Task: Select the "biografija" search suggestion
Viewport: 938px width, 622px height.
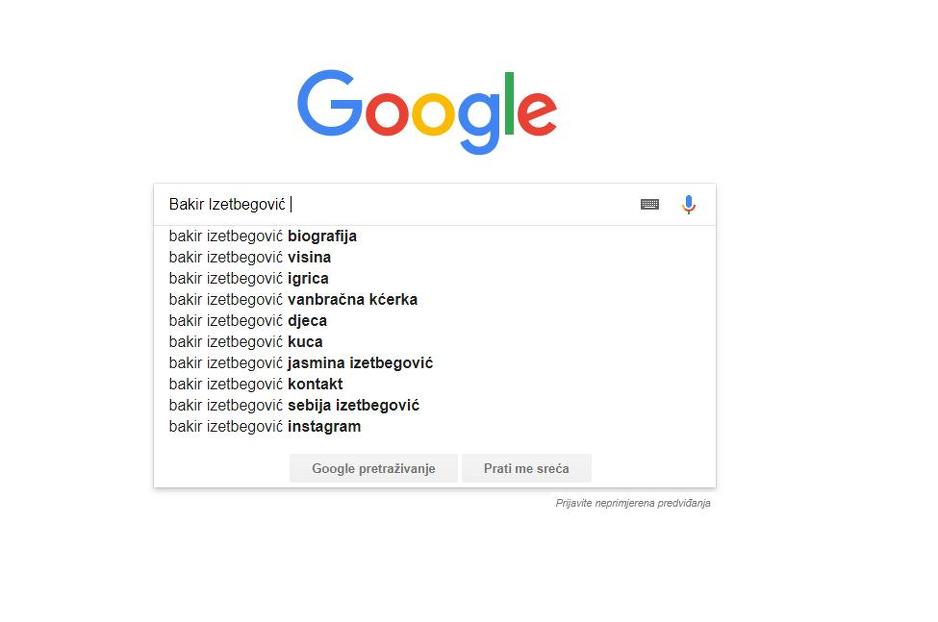Action: [x=263, y=237]
